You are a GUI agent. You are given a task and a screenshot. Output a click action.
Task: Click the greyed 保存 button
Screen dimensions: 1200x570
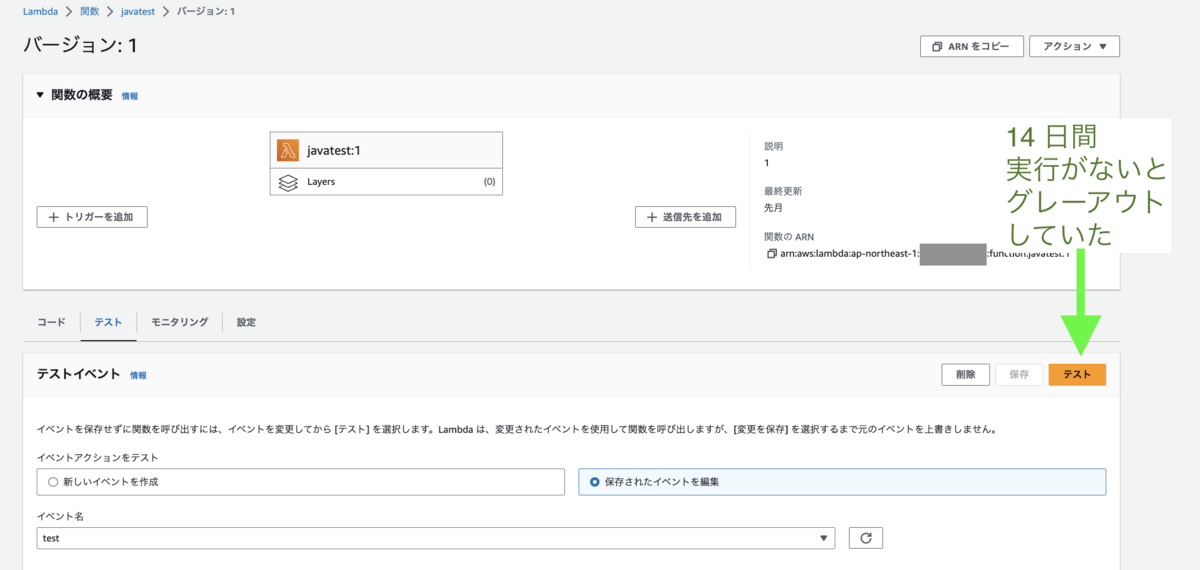coord(1019,374)
